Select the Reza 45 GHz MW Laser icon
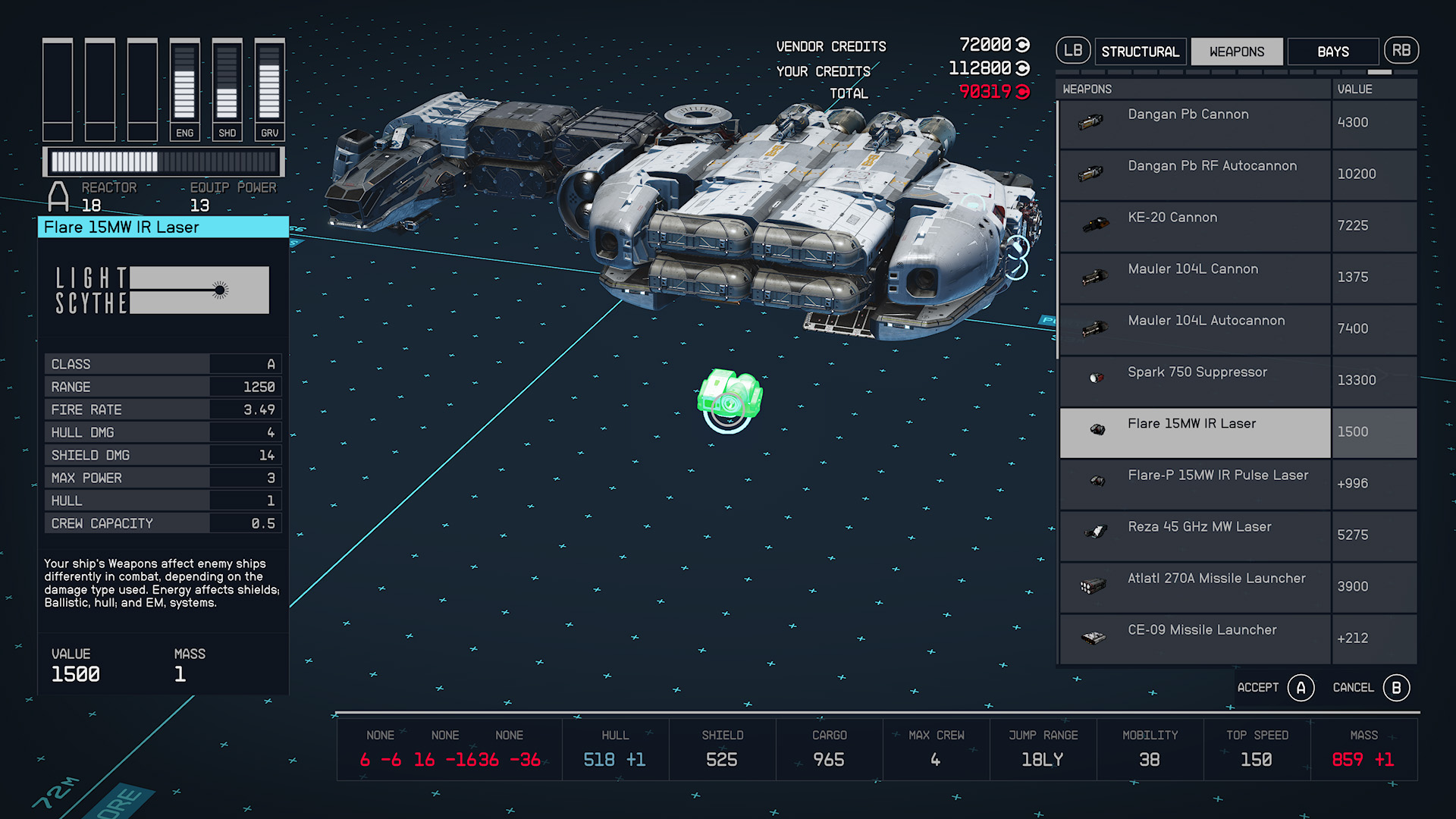The image size is (1456, 819). pos(1096,532)
